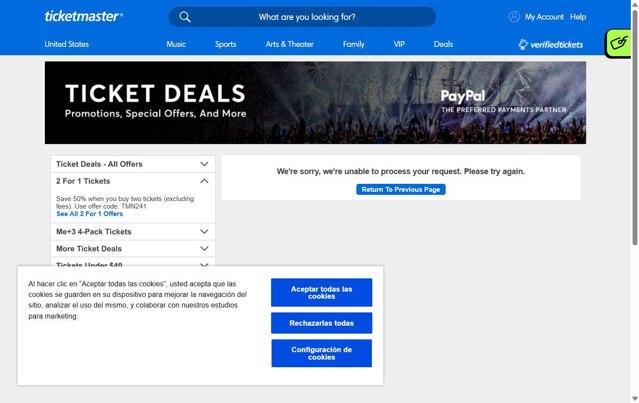639x403 pixels.
Task: Accept all cookies with Aceptar todas
Action: [321, 292]
